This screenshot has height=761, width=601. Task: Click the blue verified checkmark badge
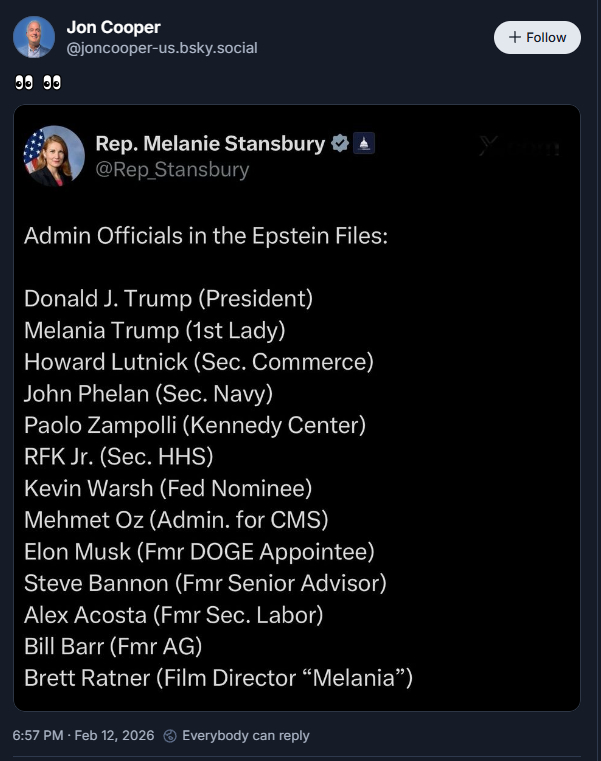[340, 144]
